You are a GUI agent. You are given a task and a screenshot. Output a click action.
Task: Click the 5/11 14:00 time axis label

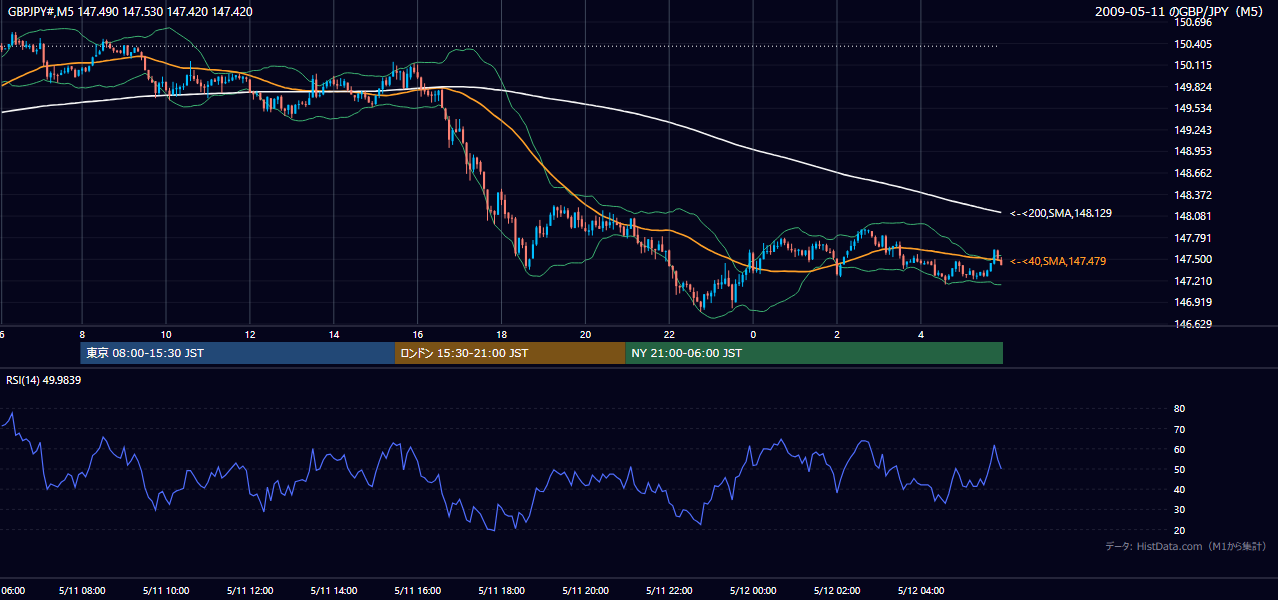pyautogui.click(x=334, y=590)
